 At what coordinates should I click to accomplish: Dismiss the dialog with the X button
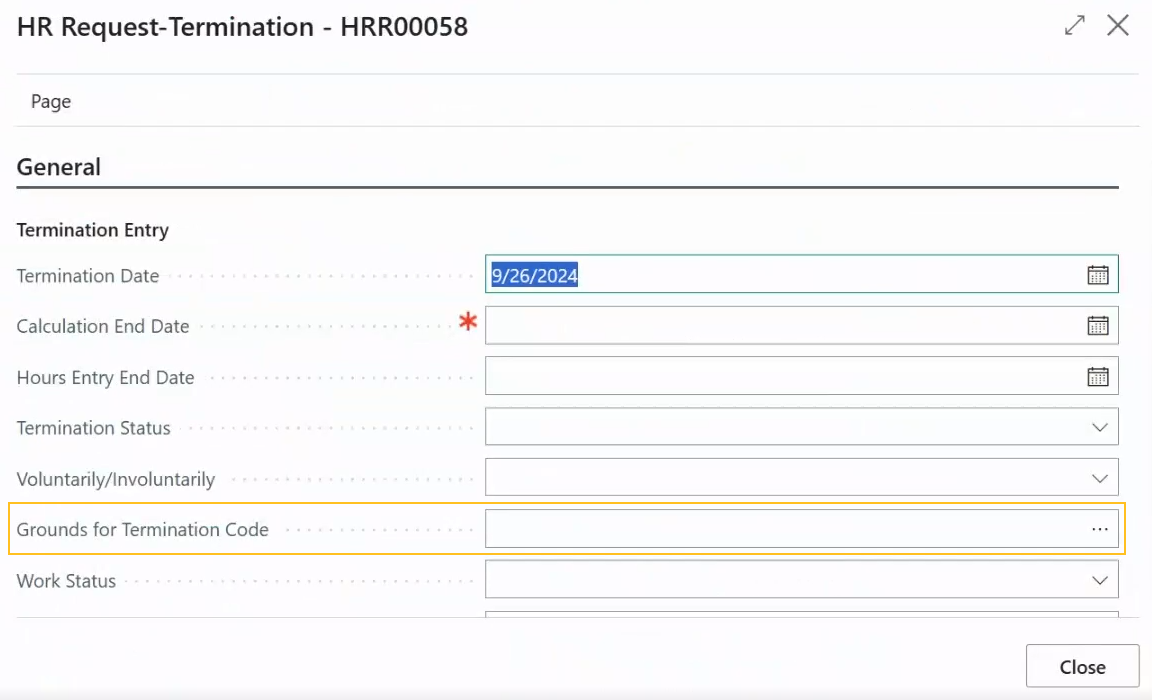click(x=1117, y=27)
